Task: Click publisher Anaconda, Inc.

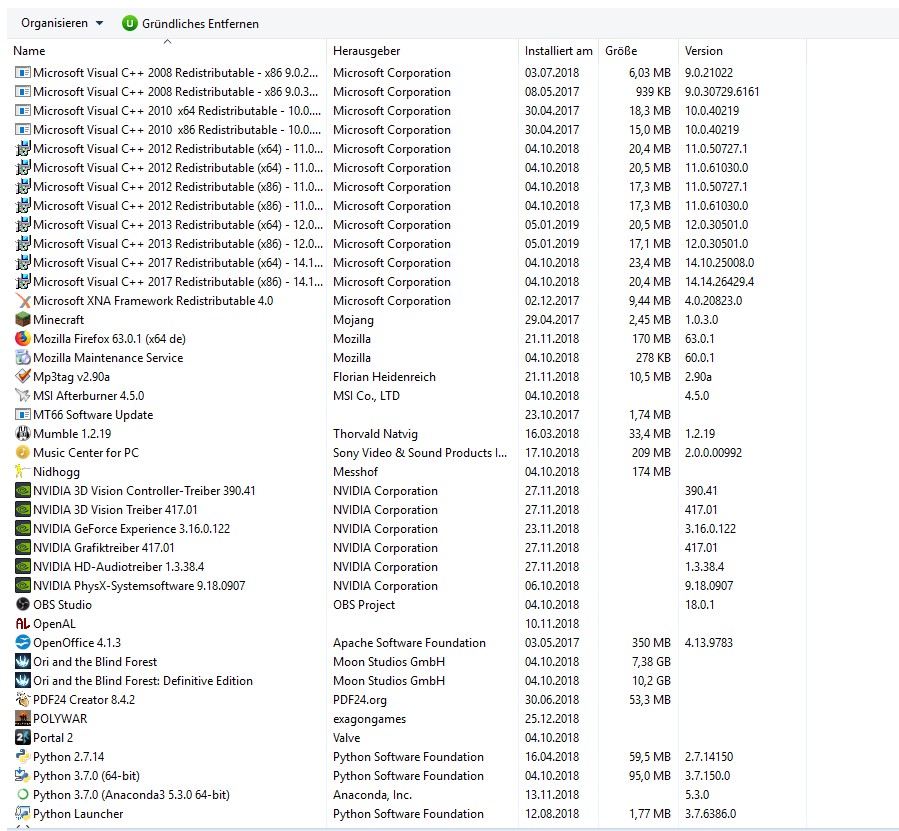Action: pyautogui.click(x=372, y=794)
